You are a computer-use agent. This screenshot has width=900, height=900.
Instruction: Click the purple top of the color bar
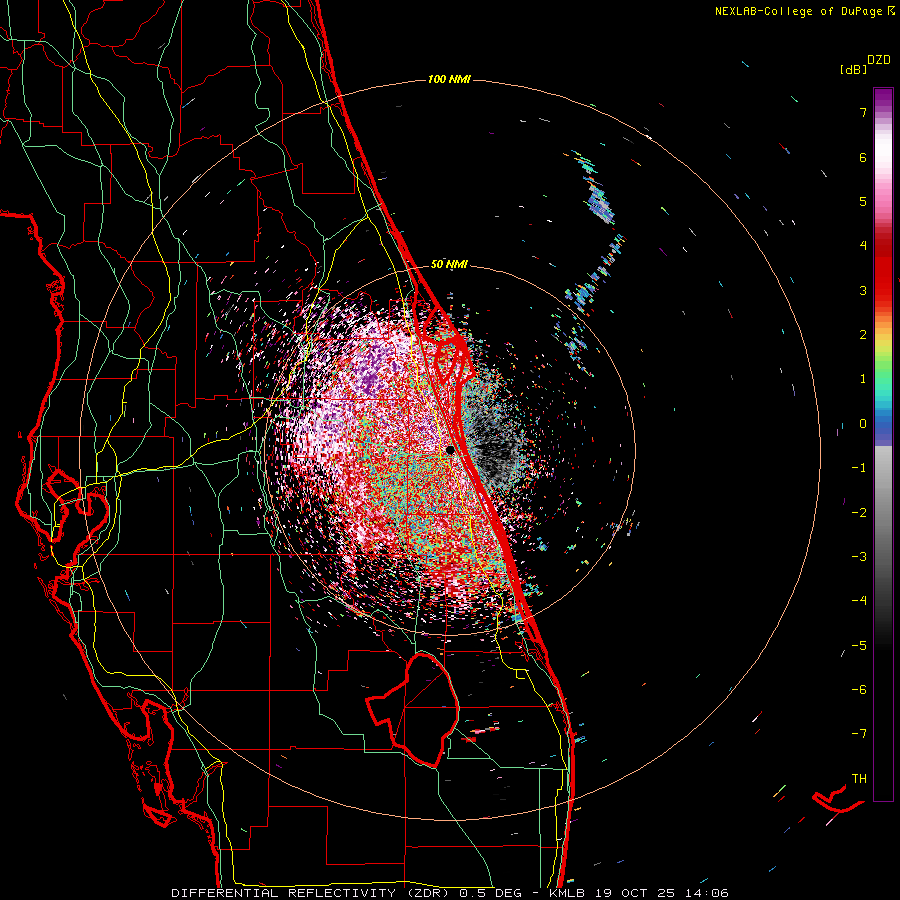pyautogui.click(x=883, y=98)
